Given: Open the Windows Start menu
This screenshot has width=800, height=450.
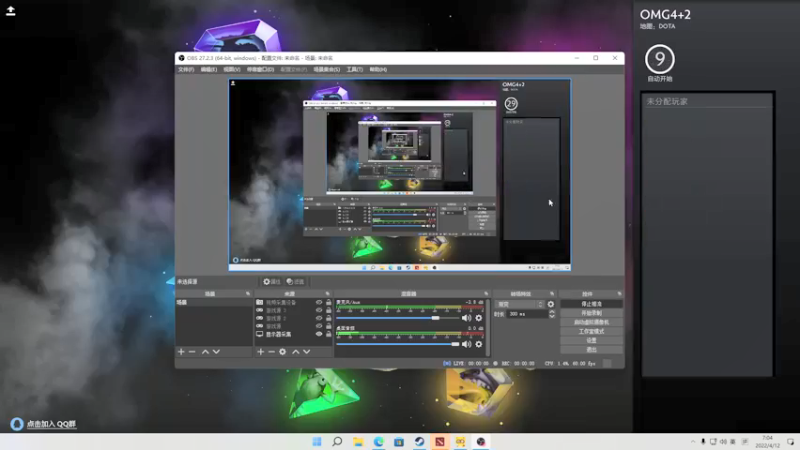Looking at the screenshot, I should [317, 441].
